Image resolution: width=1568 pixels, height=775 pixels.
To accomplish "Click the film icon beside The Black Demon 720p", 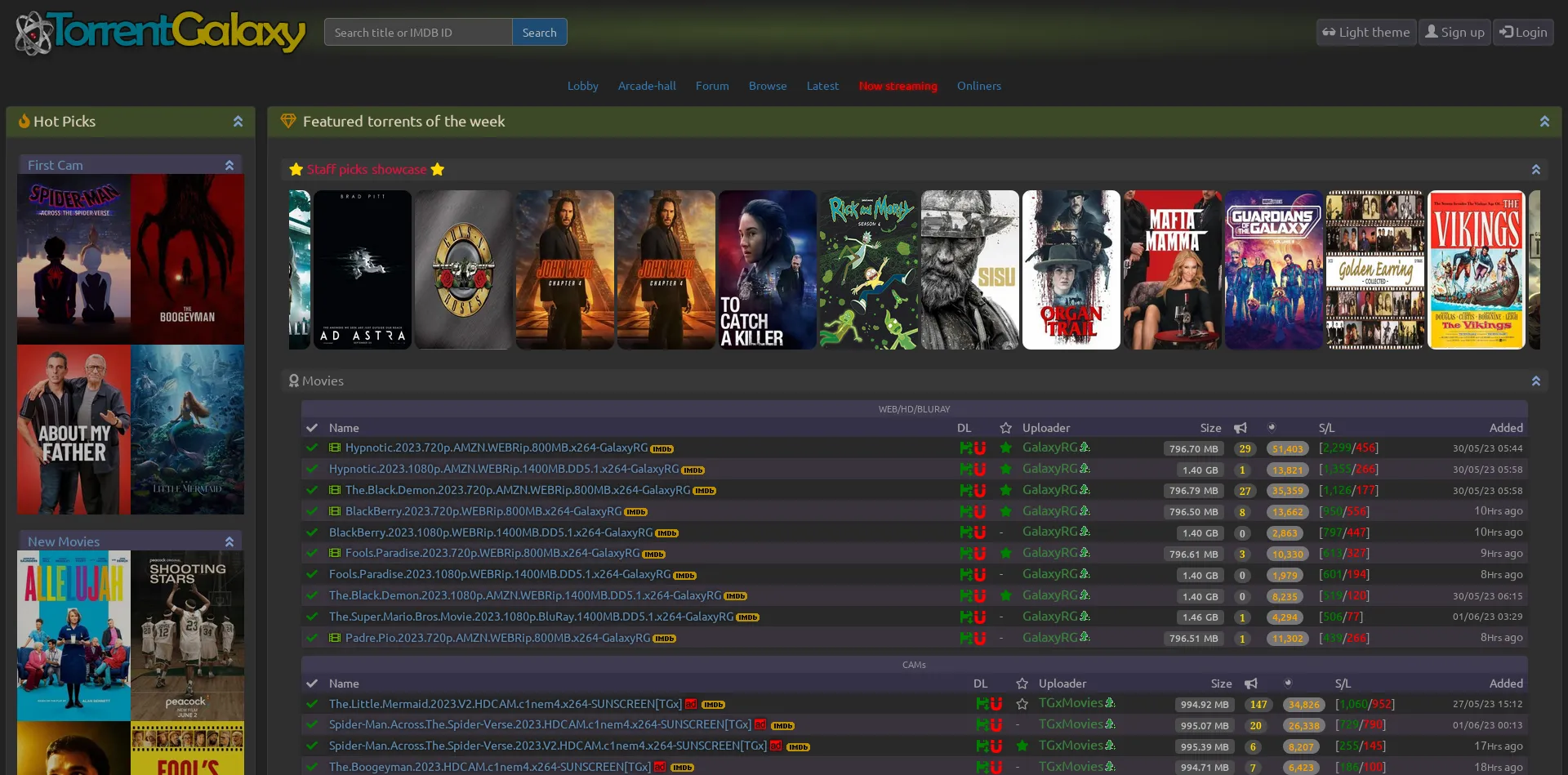I will [335, 490].
